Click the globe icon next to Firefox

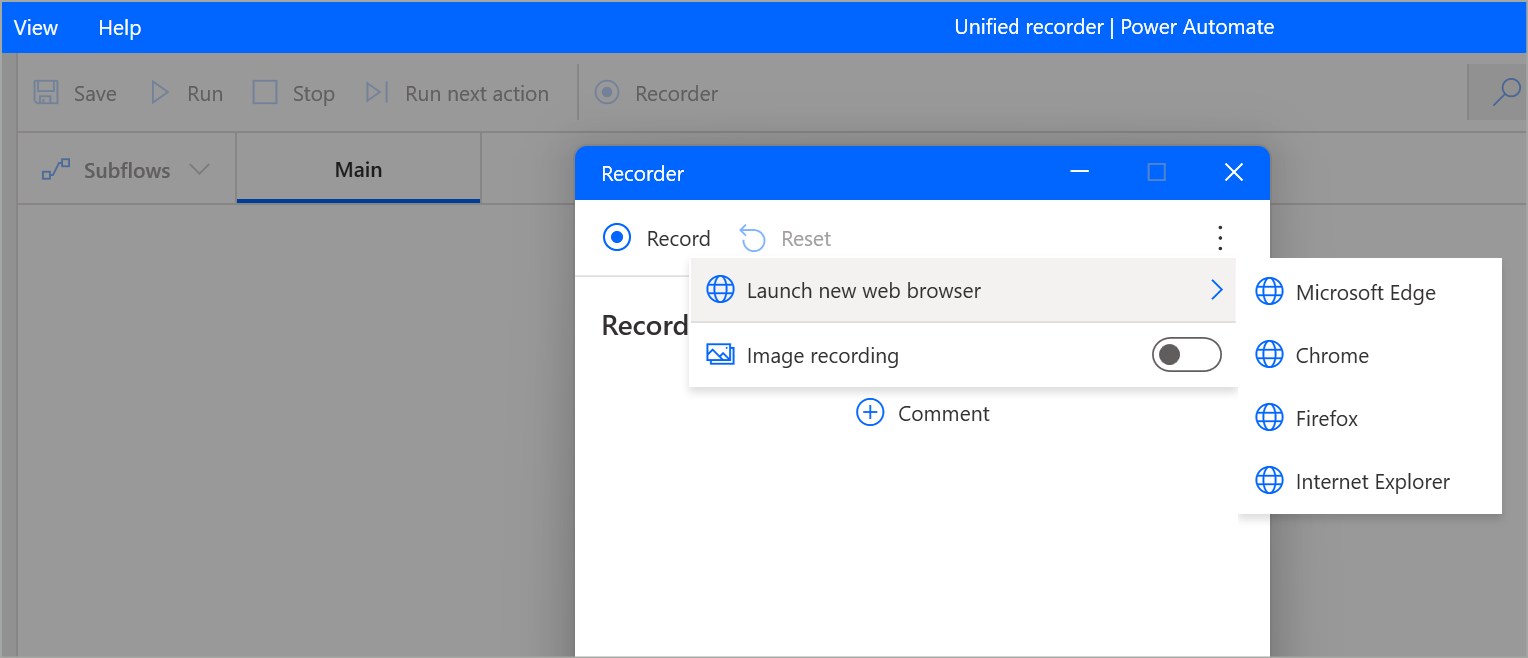pyautogui.click(x=1269, y=417)
